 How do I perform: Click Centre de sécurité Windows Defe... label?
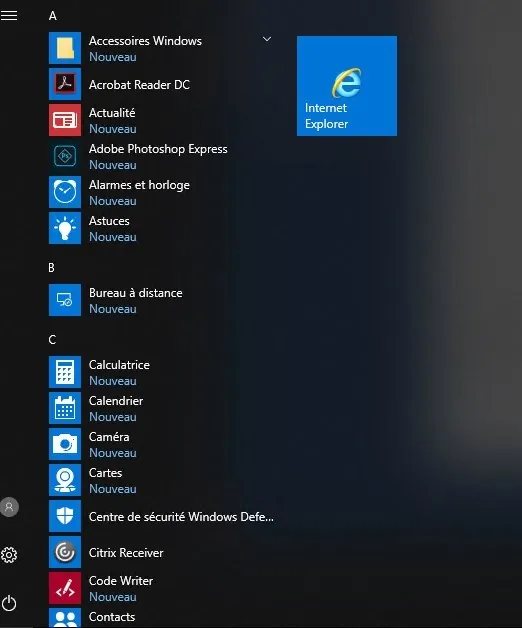(x=181, y=517)
